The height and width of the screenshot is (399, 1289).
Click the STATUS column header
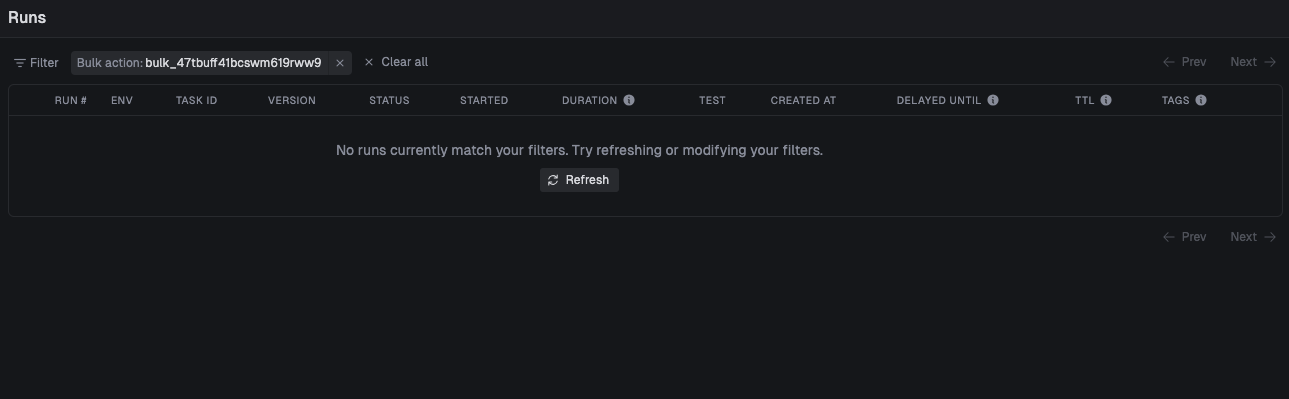[x=389, y=100]
